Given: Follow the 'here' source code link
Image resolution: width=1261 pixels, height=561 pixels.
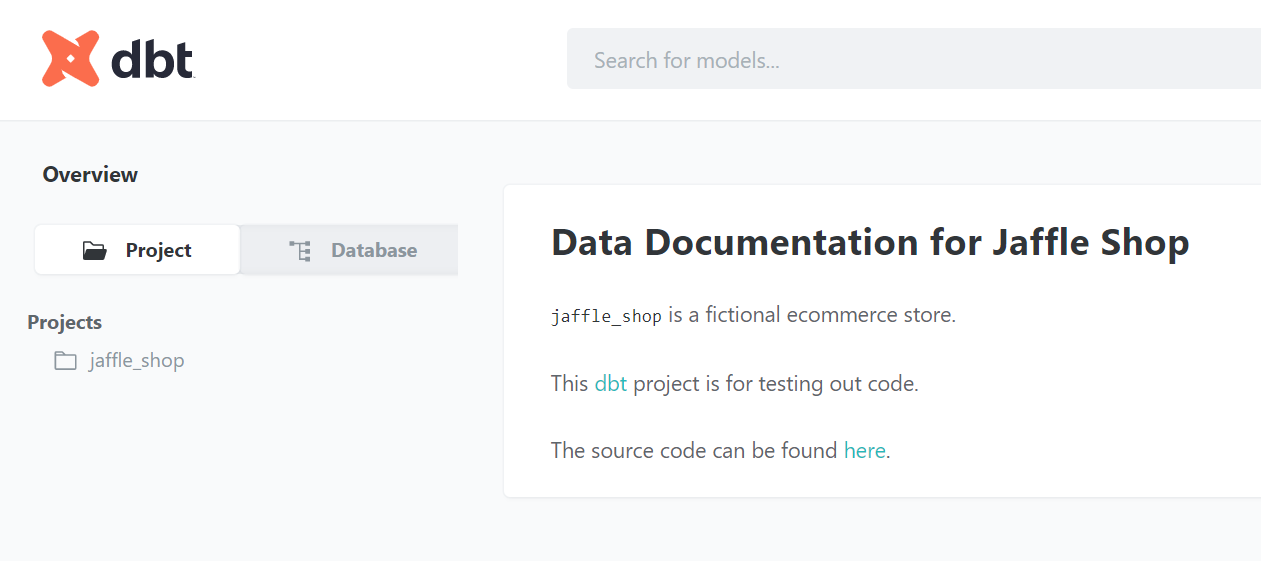Looking at the screenshot, I should (865, 450).
